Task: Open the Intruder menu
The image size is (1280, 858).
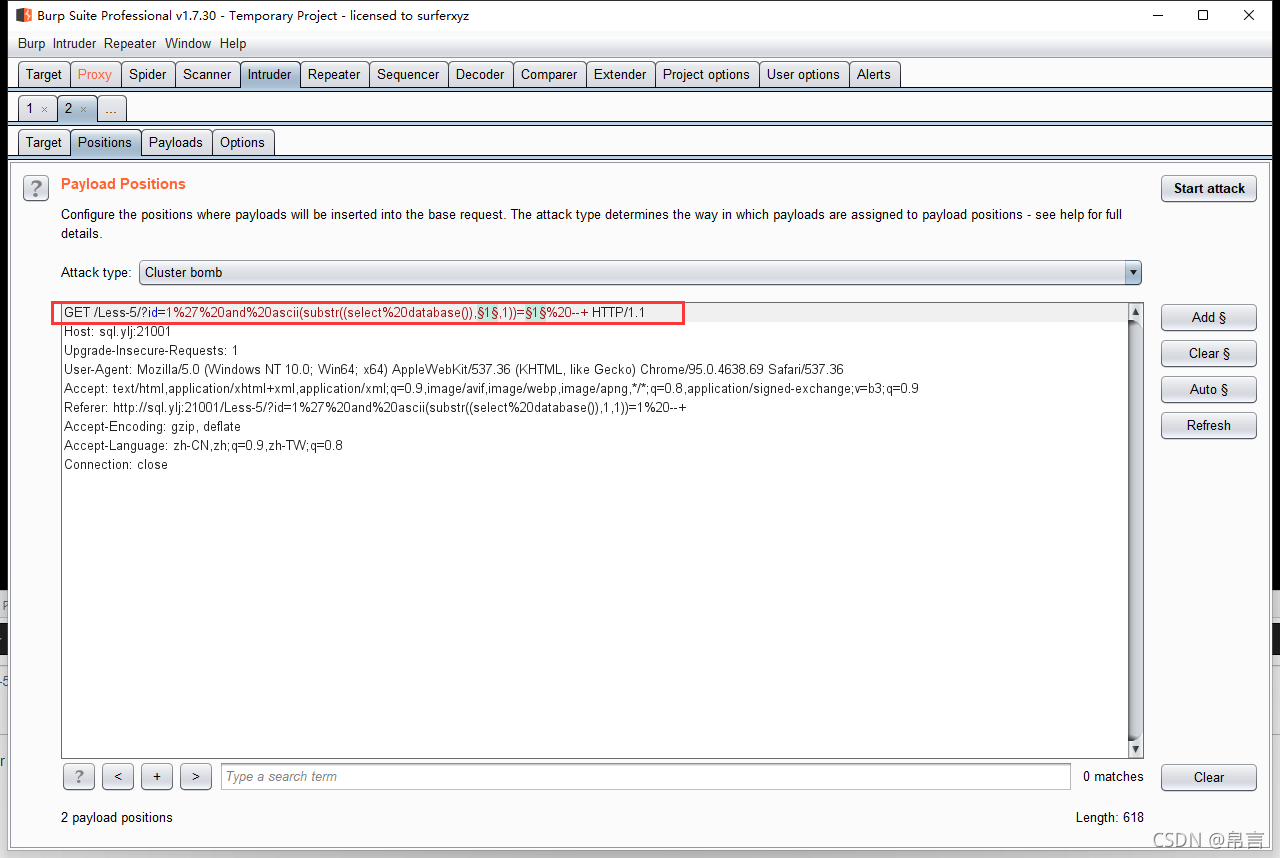Action: (75, 44)
